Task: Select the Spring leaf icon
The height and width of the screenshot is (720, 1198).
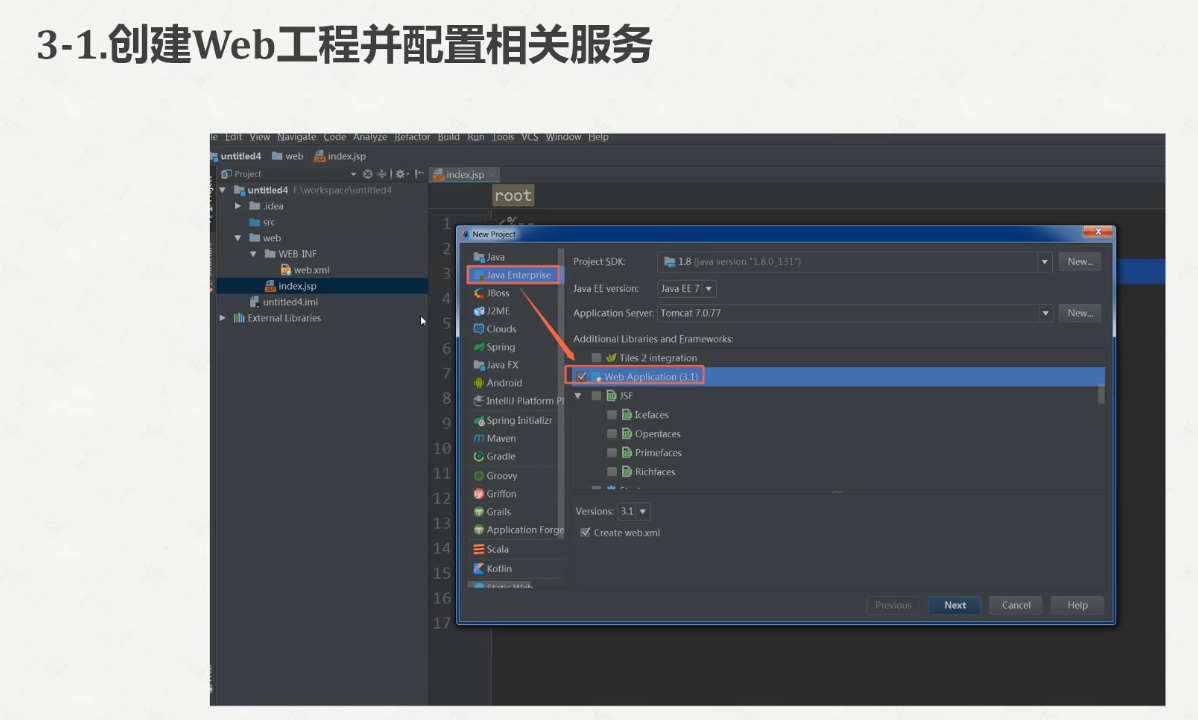Action: click(x=479, y=347)
